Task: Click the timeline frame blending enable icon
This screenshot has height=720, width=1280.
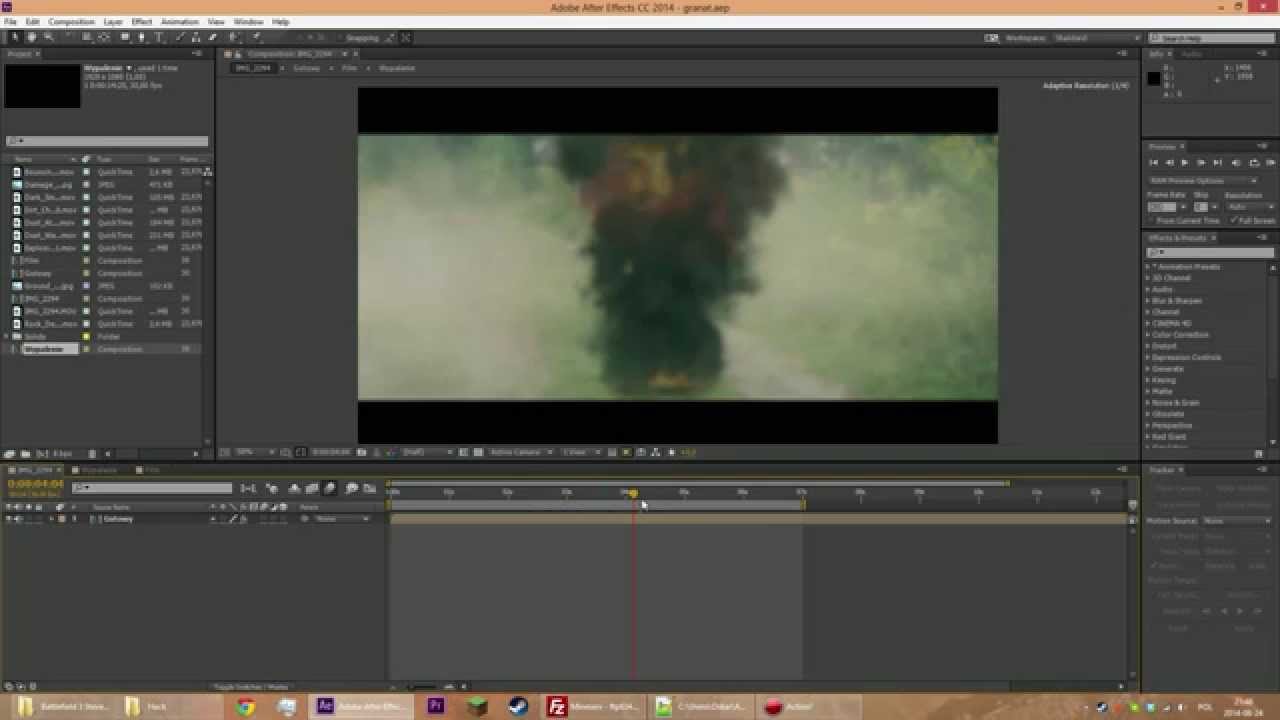Action: coord(312,488)
